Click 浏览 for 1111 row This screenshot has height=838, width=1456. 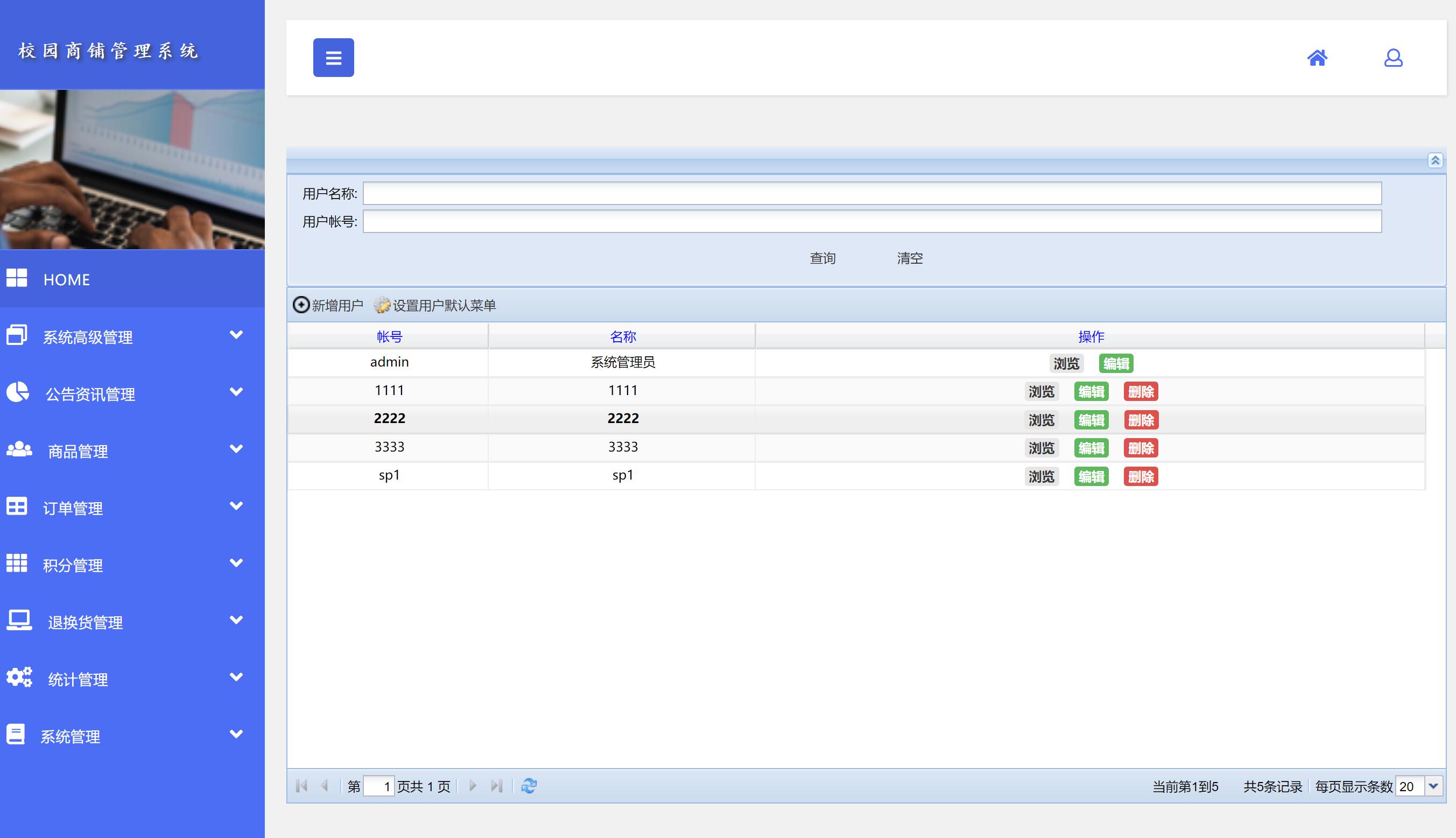click(x=1041, y=391)
